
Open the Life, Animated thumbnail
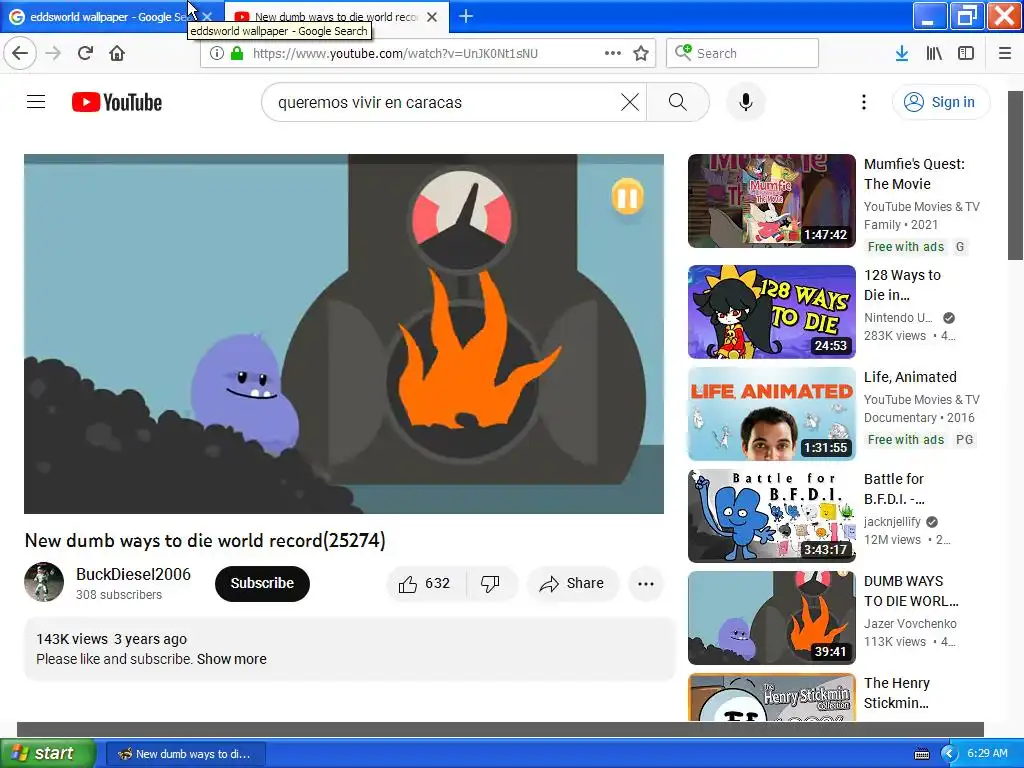[771, 413]
